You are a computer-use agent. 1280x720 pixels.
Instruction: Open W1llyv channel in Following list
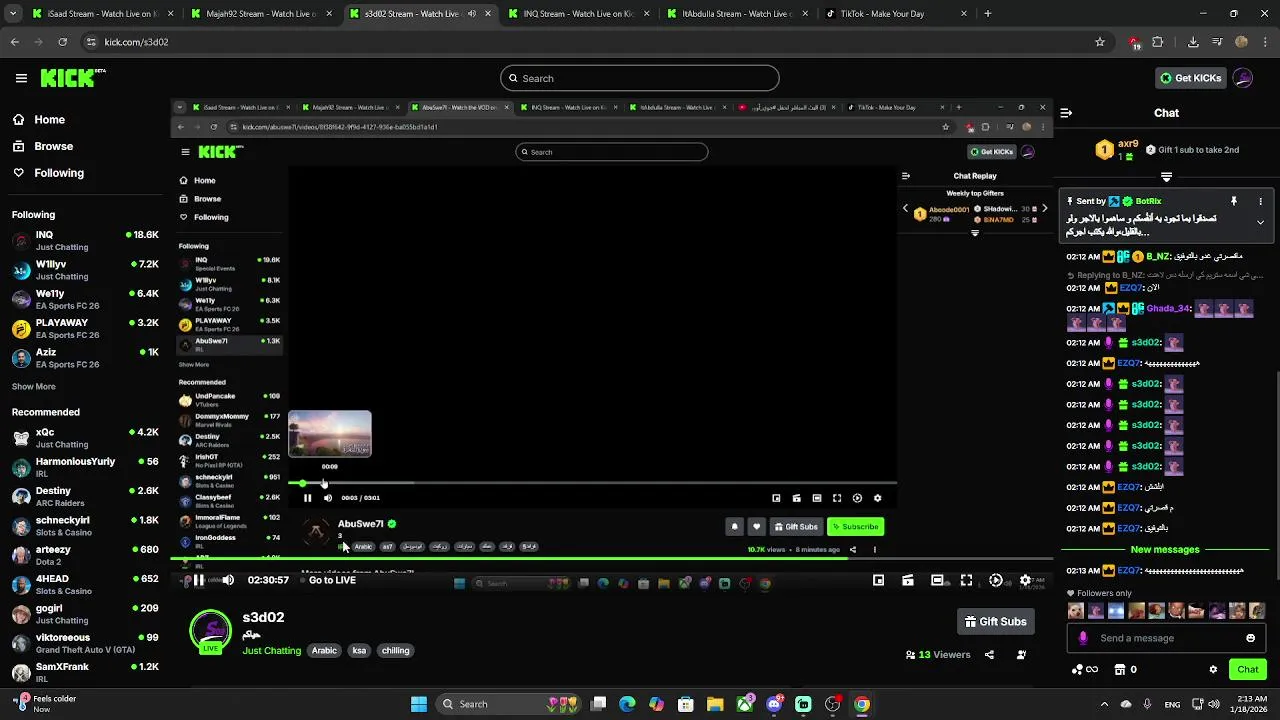[85, 270]
